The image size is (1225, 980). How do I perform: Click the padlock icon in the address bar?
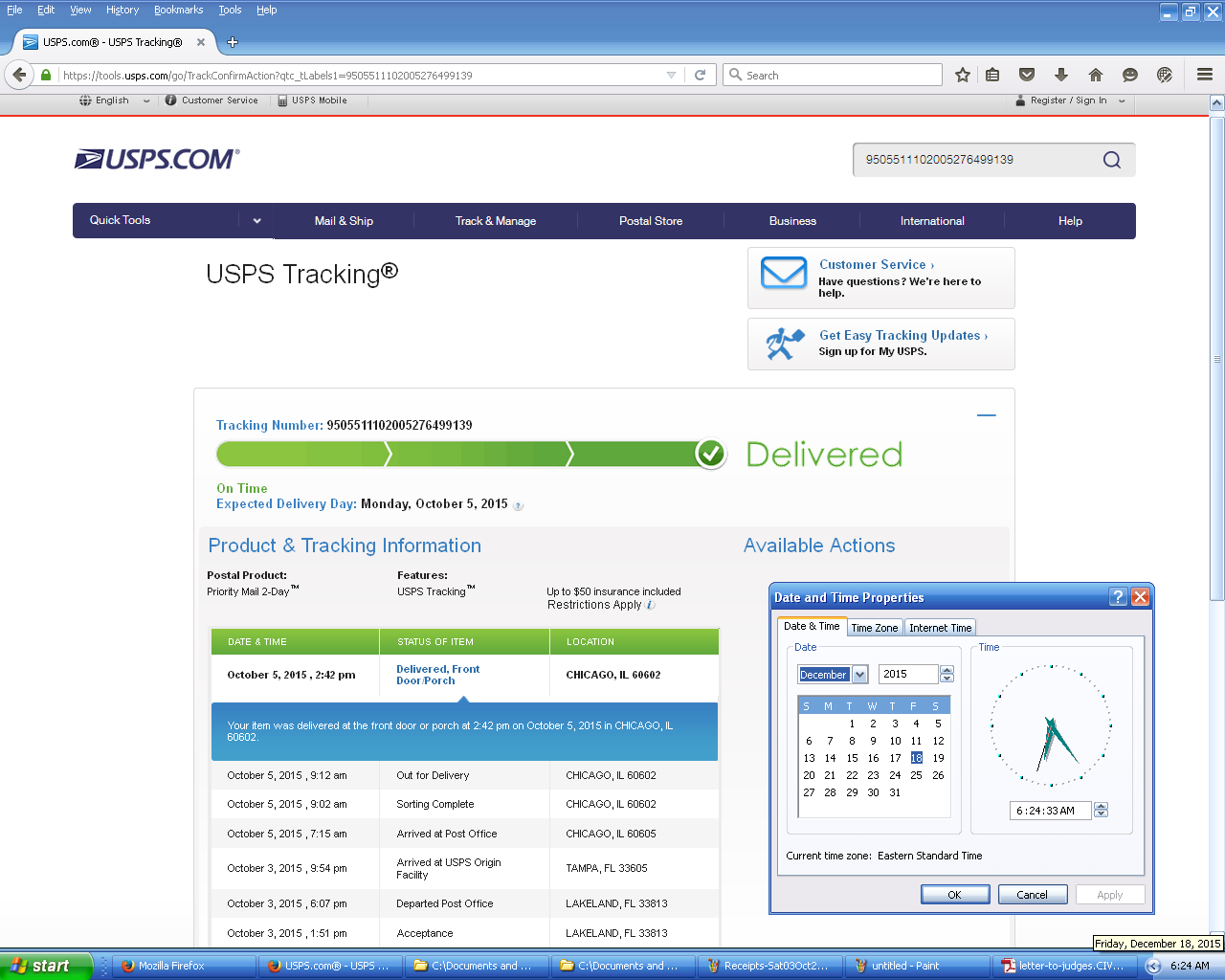[x=45, y=75]
